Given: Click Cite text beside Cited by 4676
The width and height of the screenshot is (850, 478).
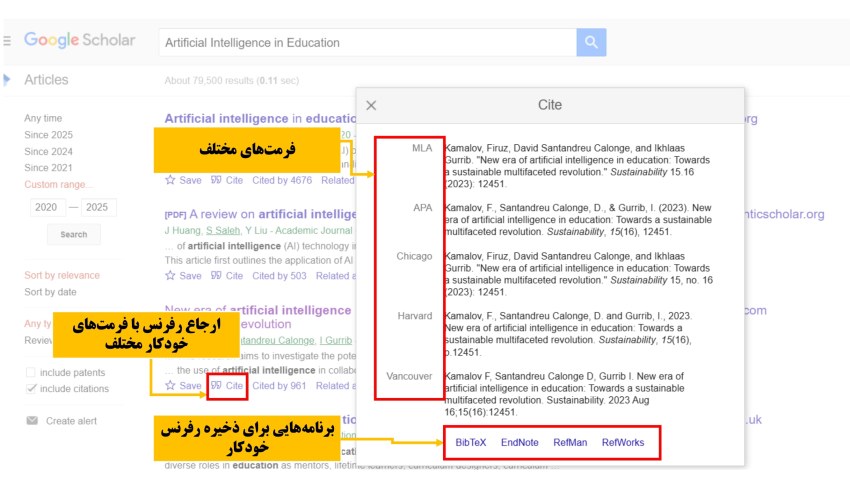Looking at the screenshot, I should tap(234, 180).
